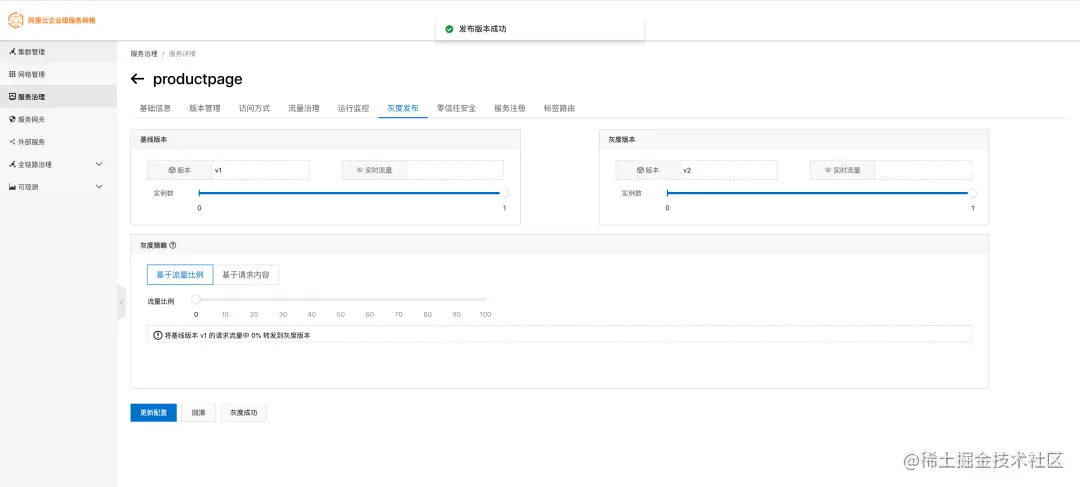Click the 服务详情 breadcrumb text
The width and height of the screenshot is (1080, 487).
point(182,54)
